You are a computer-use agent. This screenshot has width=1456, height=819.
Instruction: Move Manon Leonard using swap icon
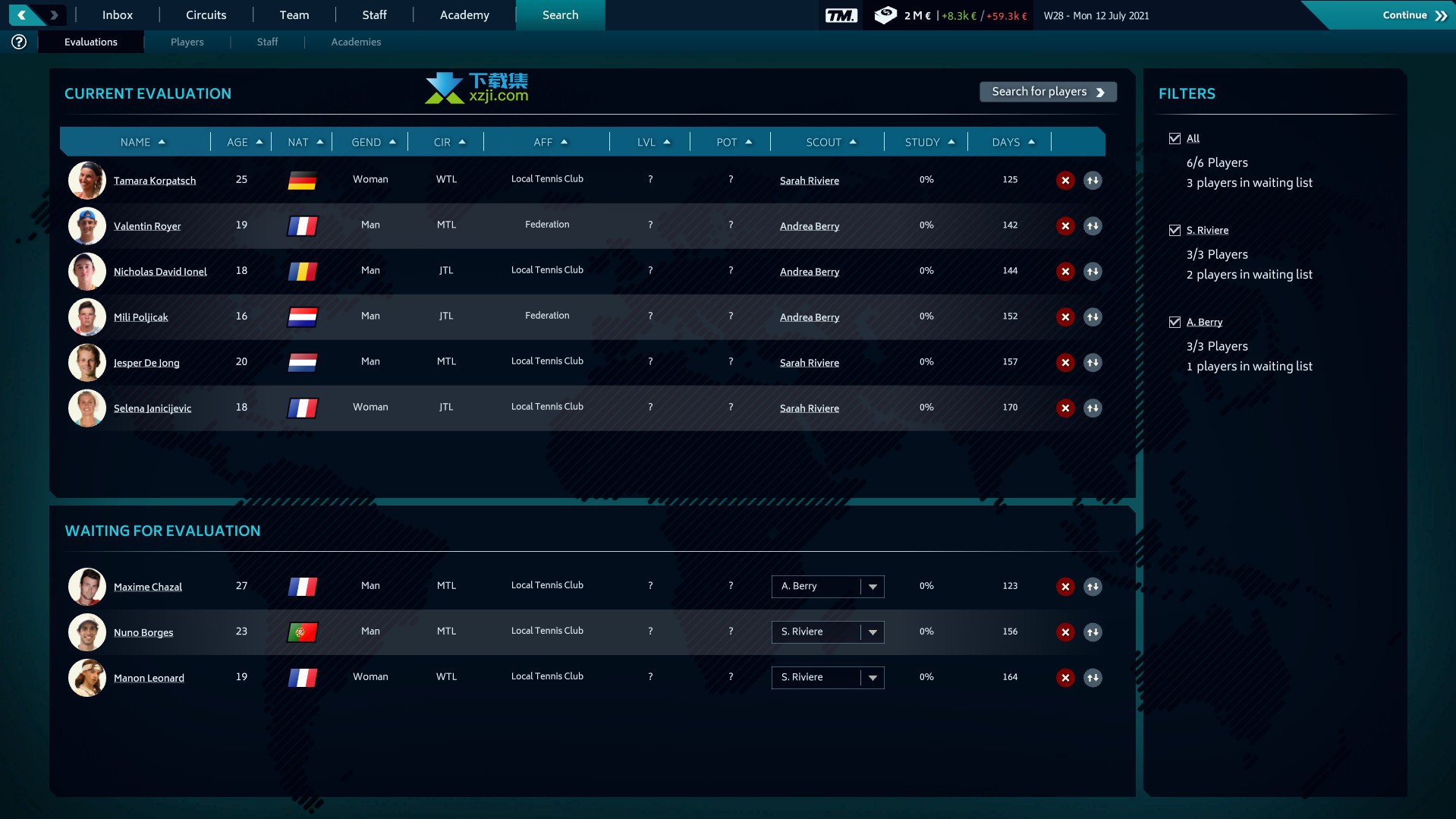[1093, 677]
